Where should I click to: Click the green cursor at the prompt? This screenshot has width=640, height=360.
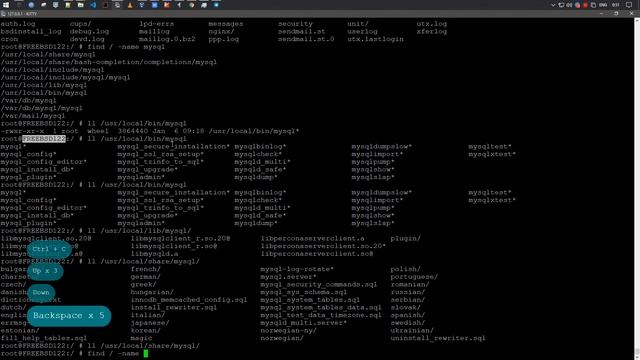[146, 353]
